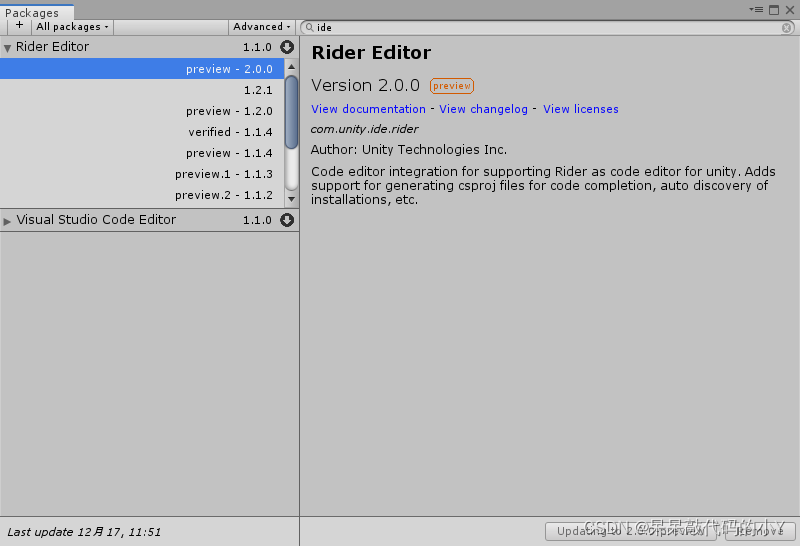This screenshot has width=800, height=546.
Task: Open View documentation link
Action: [x=368, y=109]
